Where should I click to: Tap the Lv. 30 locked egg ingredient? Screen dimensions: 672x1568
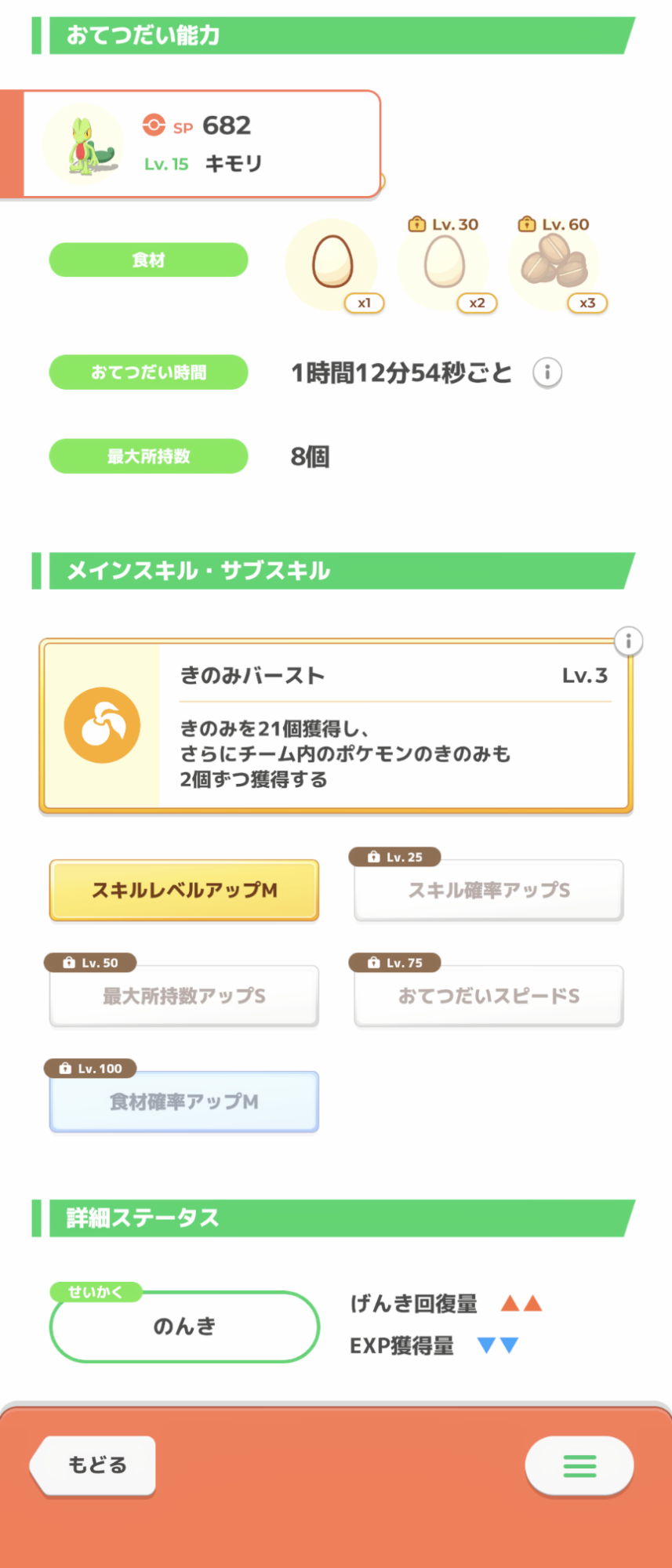click(x=444, y=263)
